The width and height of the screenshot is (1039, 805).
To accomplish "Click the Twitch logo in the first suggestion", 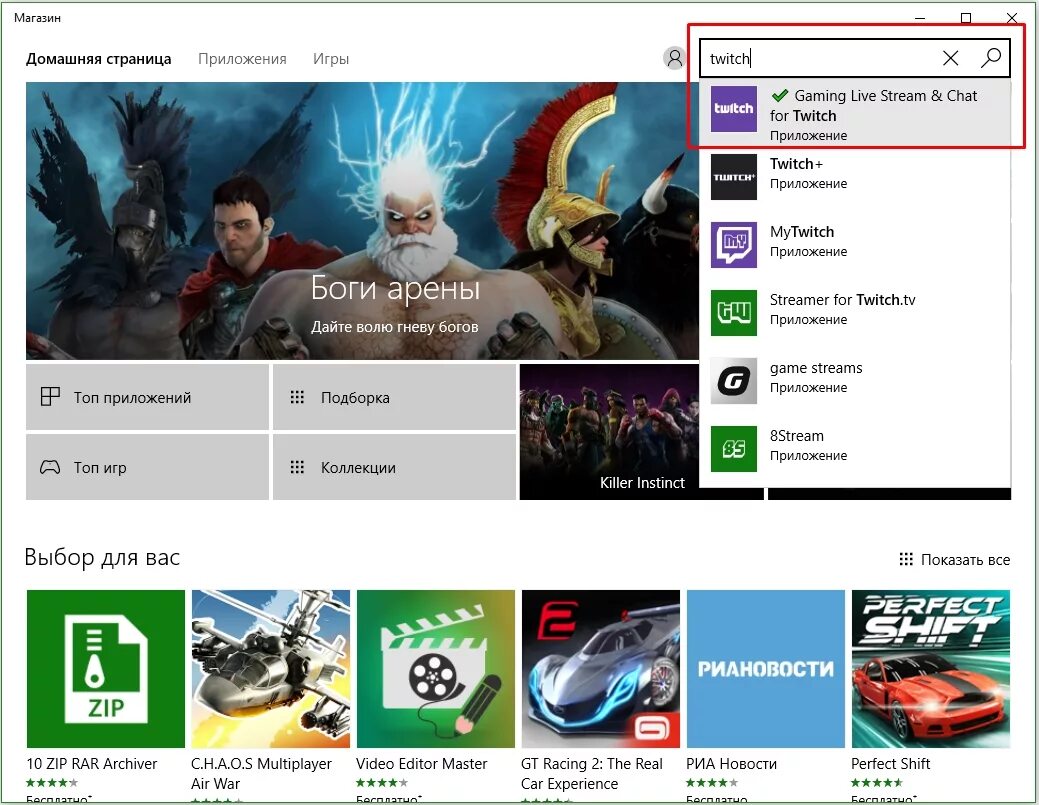I will coord(733,109).
